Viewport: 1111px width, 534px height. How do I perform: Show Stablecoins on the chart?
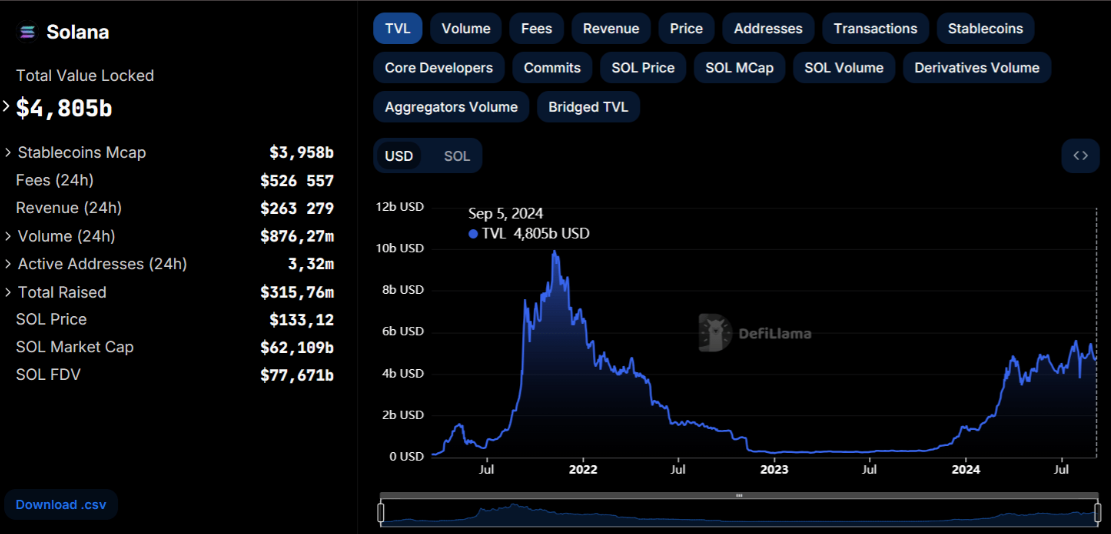985,28
